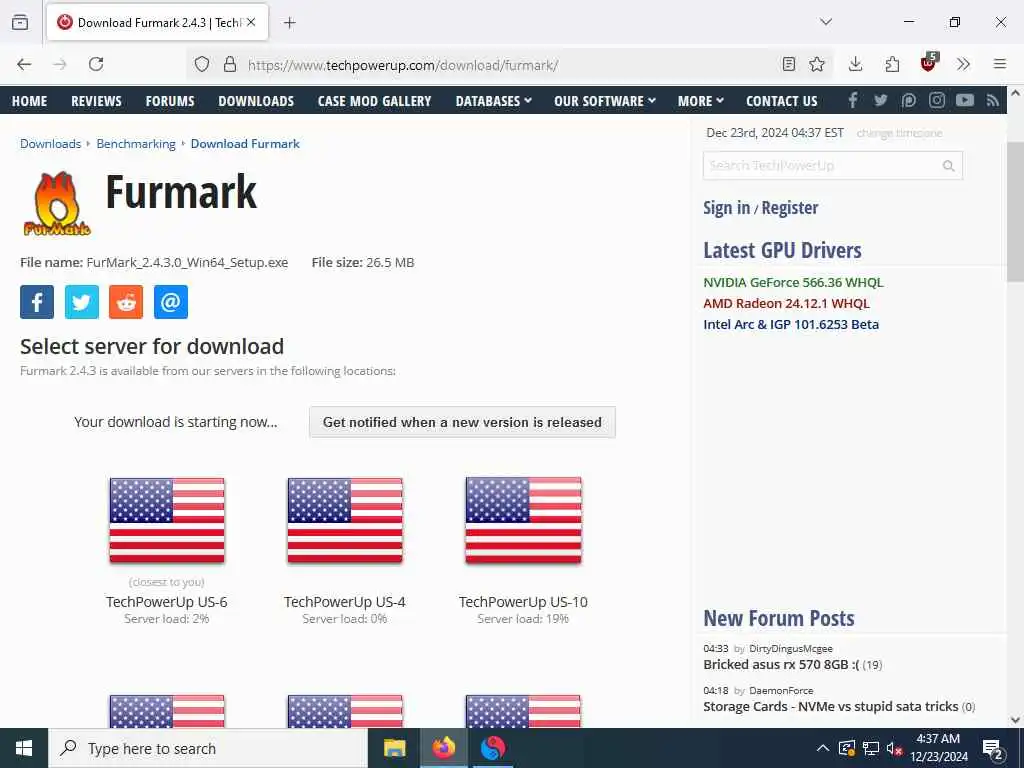Screen dimensions: 1024x768
Task: Open Patreon icon in navbar
Action: (x=908, y=100)
